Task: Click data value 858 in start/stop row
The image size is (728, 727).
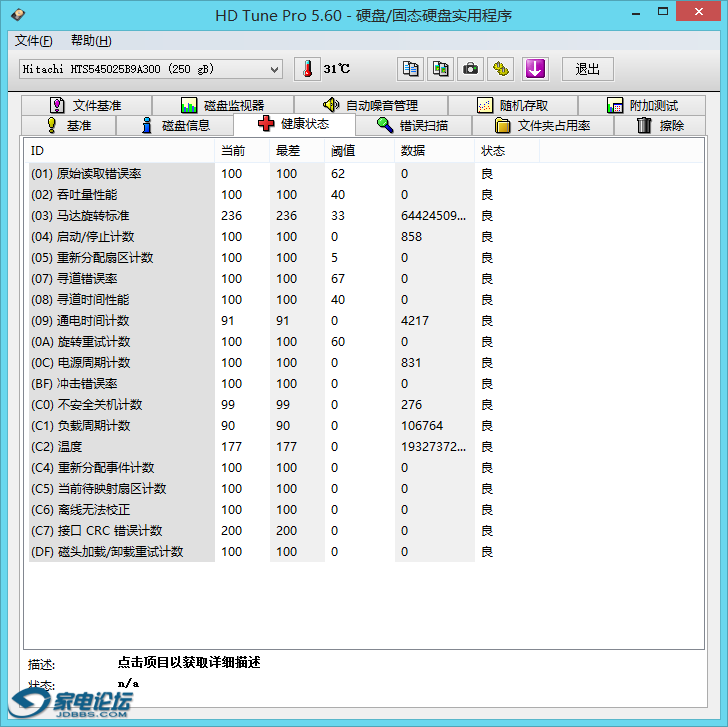Action: (x=411, y=237)
